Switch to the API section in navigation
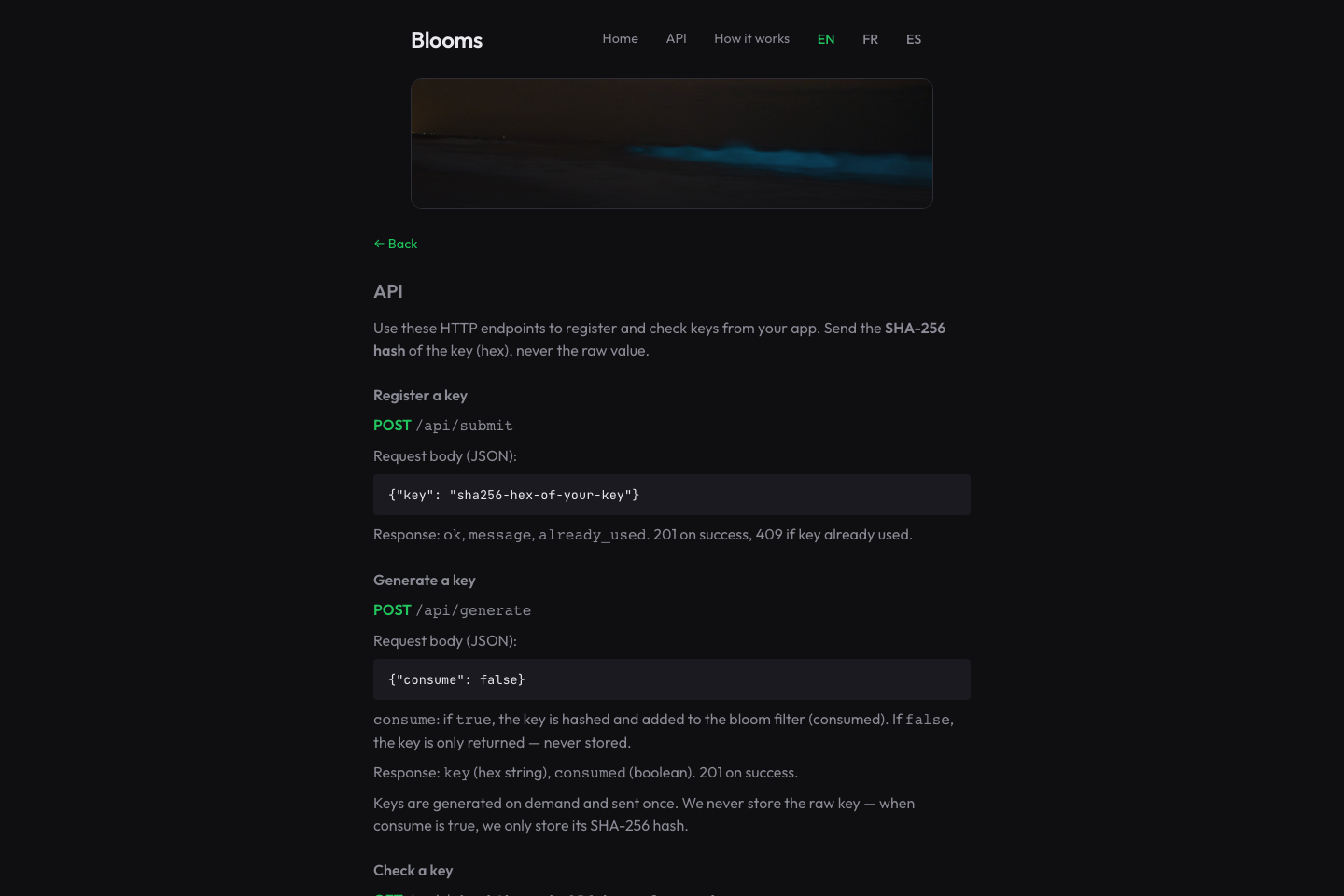This screenshot has height=896, width=1344. (676, 38)
